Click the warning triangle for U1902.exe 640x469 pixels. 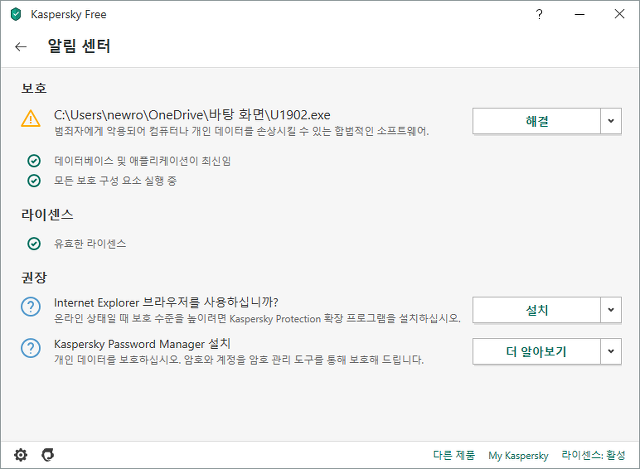tap(31, 119)
